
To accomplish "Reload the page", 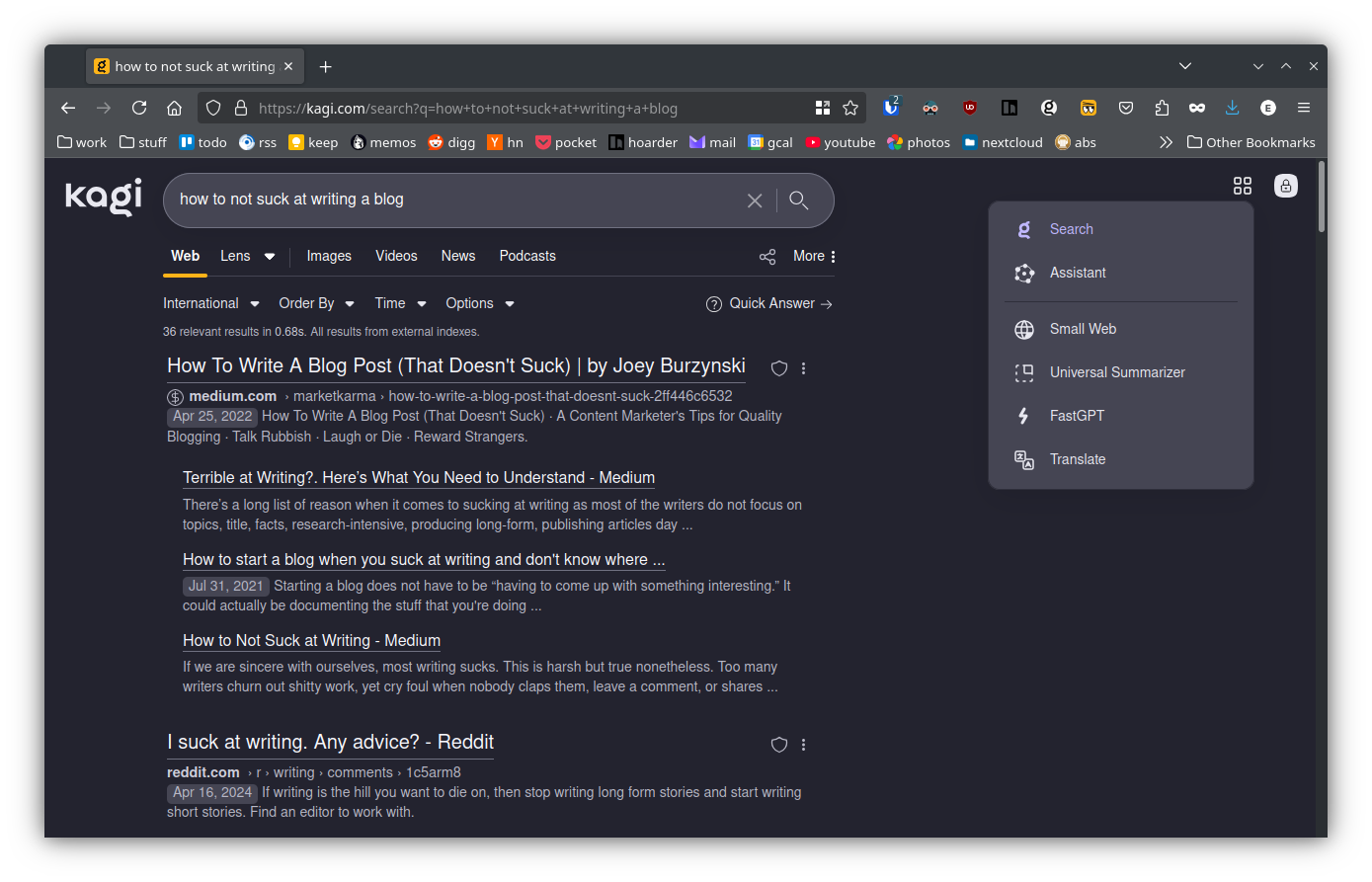I will tap(139, 108).
